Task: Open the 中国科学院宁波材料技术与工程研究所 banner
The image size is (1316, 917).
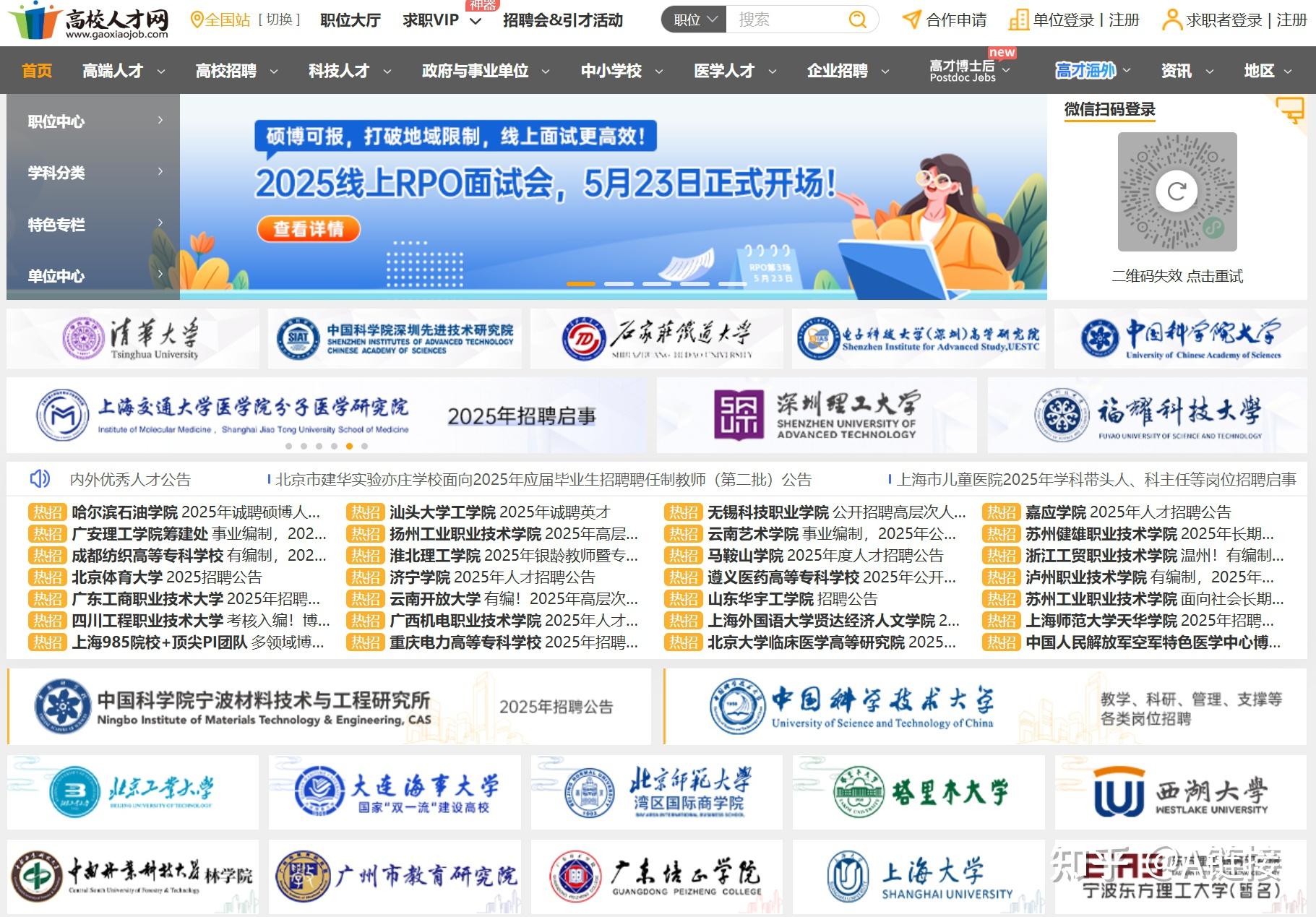Action: click(x=329, y=707)
